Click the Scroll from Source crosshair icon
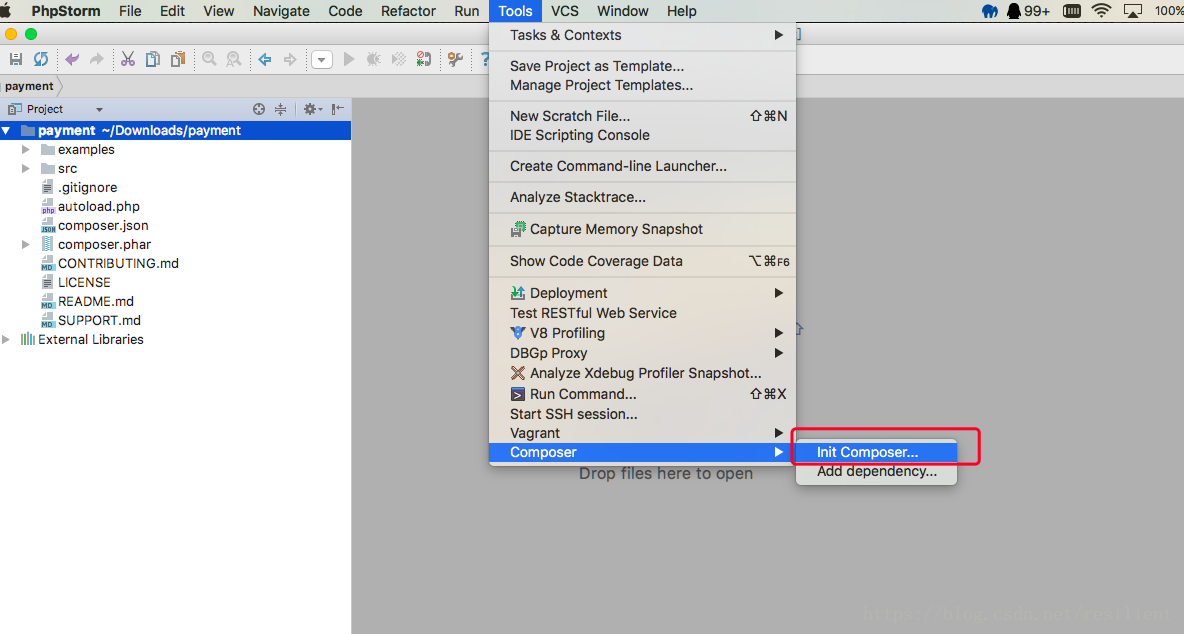 [259, 109]
